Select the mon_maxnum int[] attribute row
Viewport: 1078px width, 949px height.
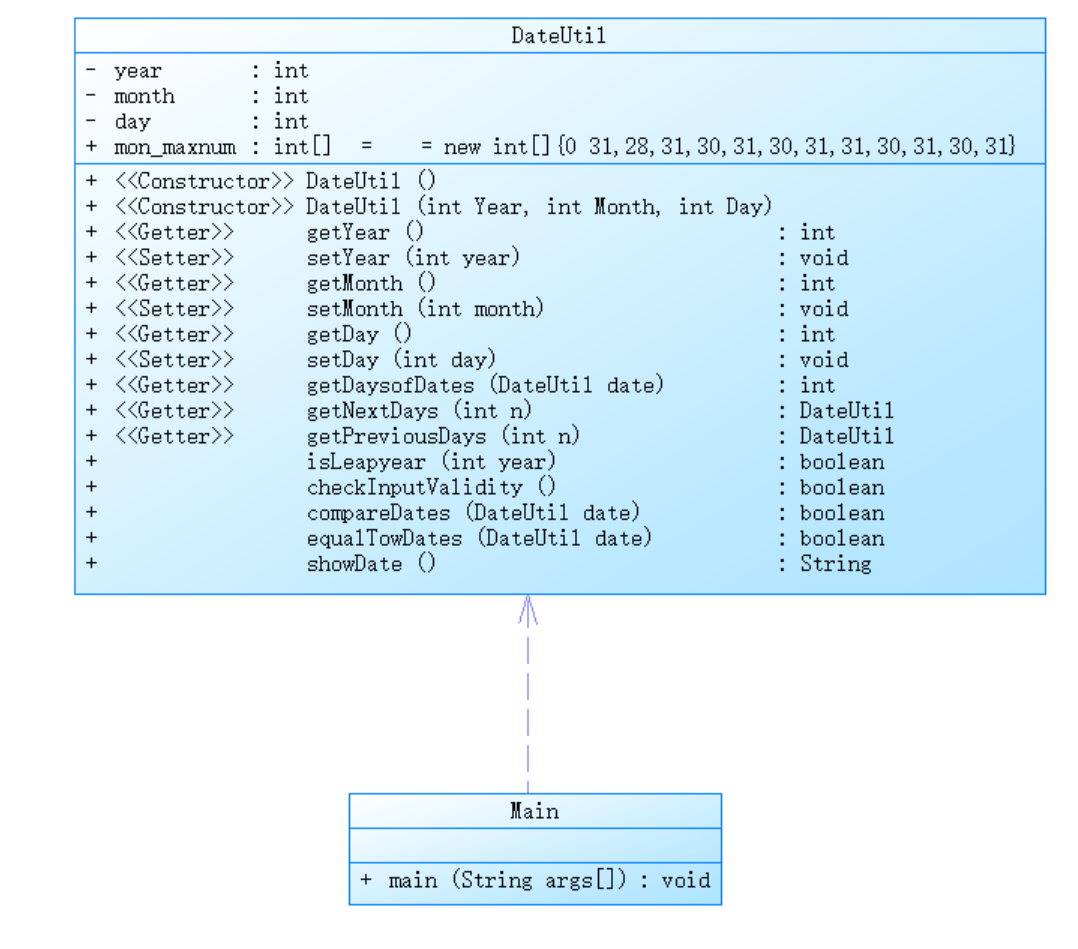click(550, 146)
